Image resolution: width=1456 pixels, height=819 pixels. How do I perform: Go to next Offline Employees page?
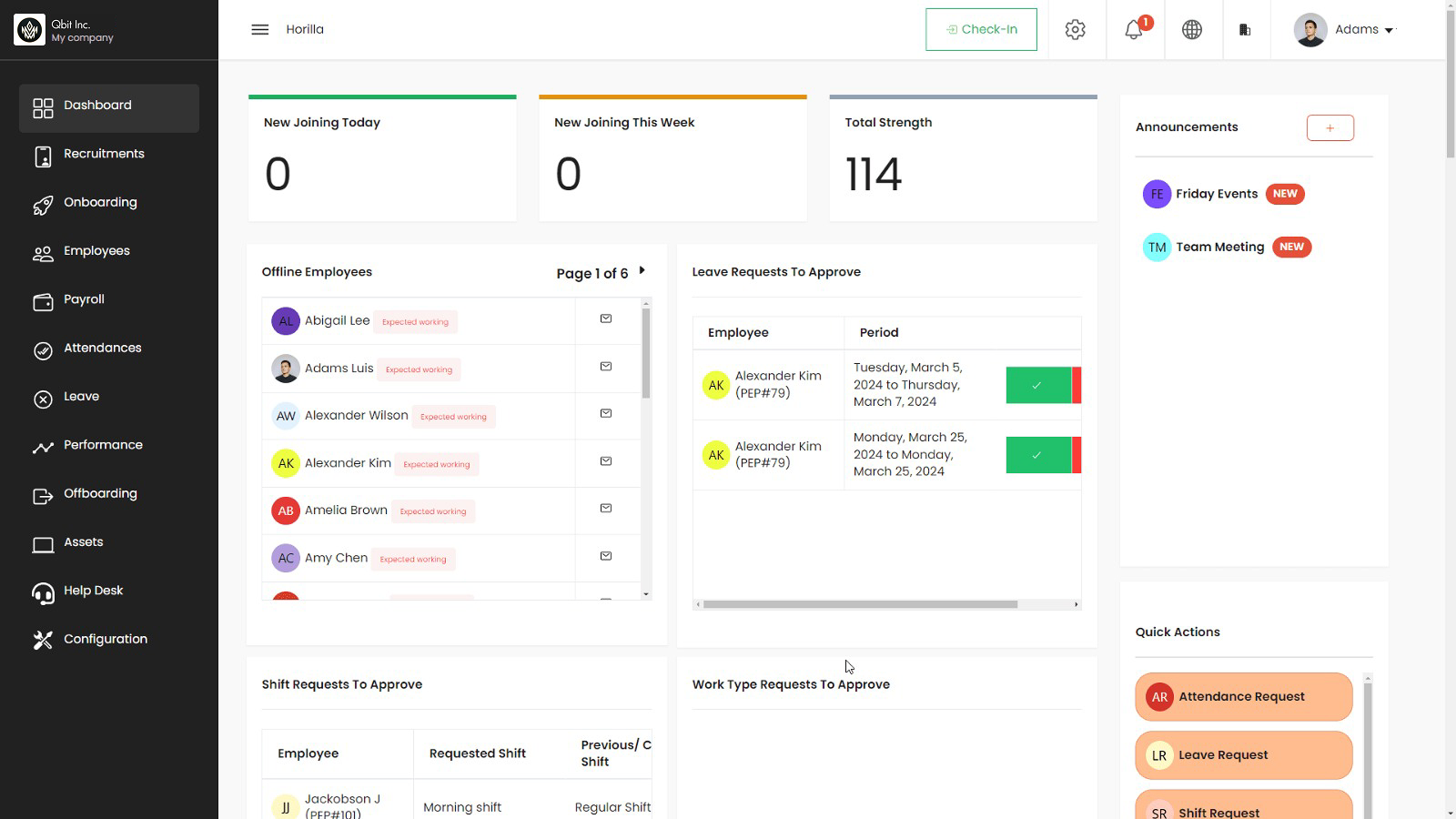[642, 271]
